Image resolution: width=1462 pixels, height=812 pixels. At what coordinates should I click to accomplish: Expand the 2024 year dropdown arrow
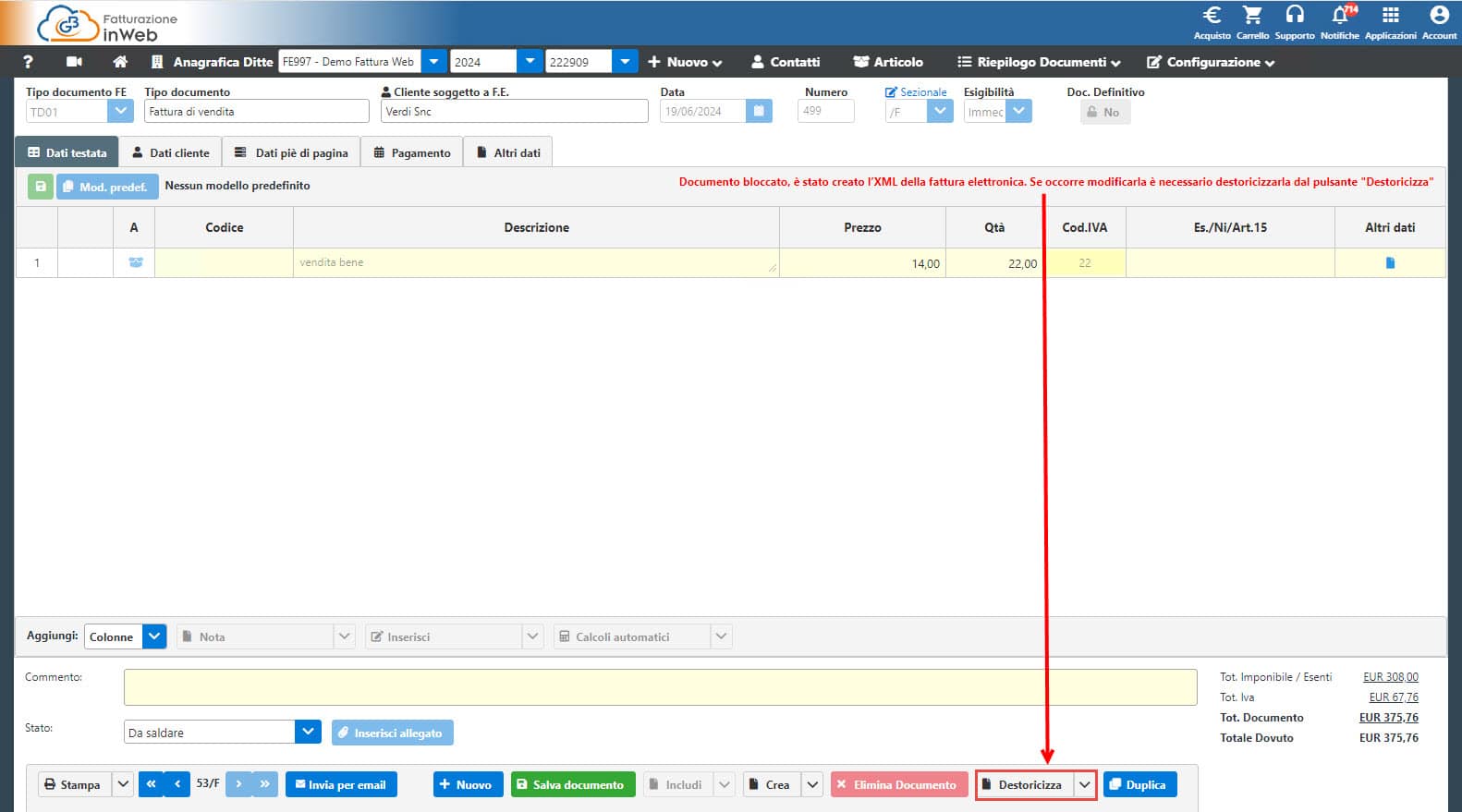[530, 62]
